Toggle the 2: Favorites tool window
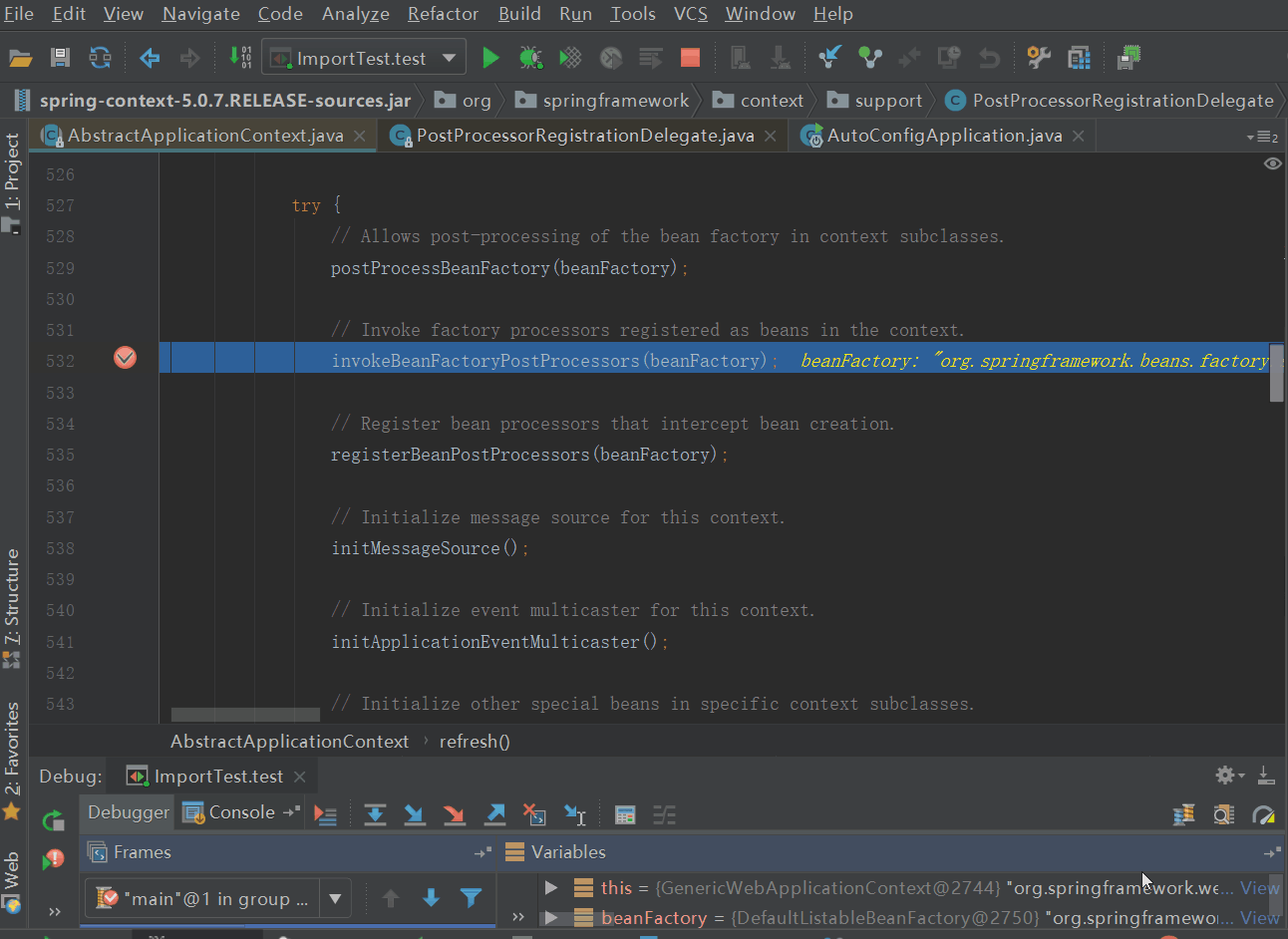This screenshot has height=939, width=1288. (x=12, y=761)
